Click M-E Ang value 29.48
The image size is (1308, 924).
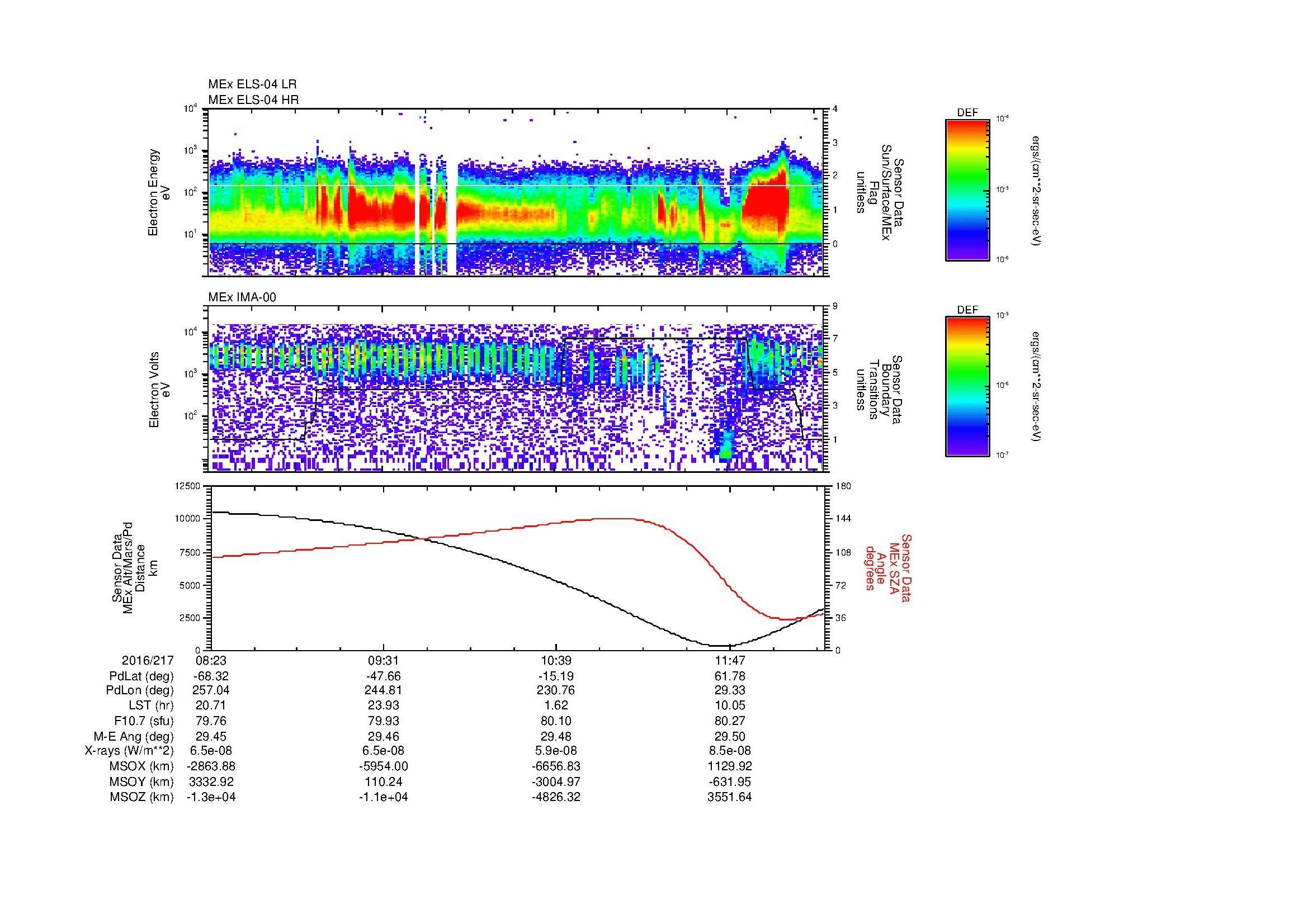point(556,736)
